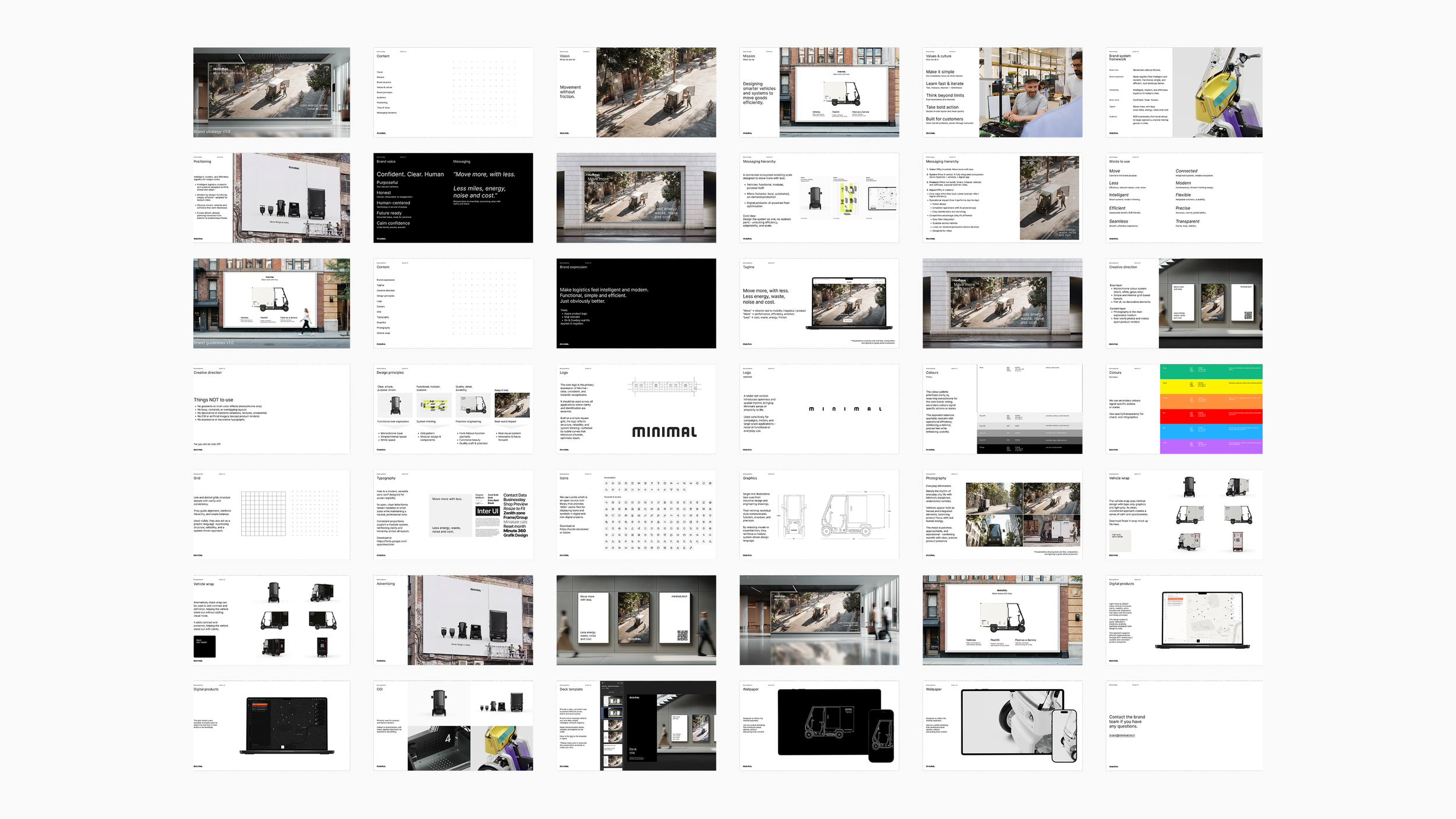Click the yellow band in Colours secondary
The width and height of the screenshot is (1456, 819).
(1211, 386)
